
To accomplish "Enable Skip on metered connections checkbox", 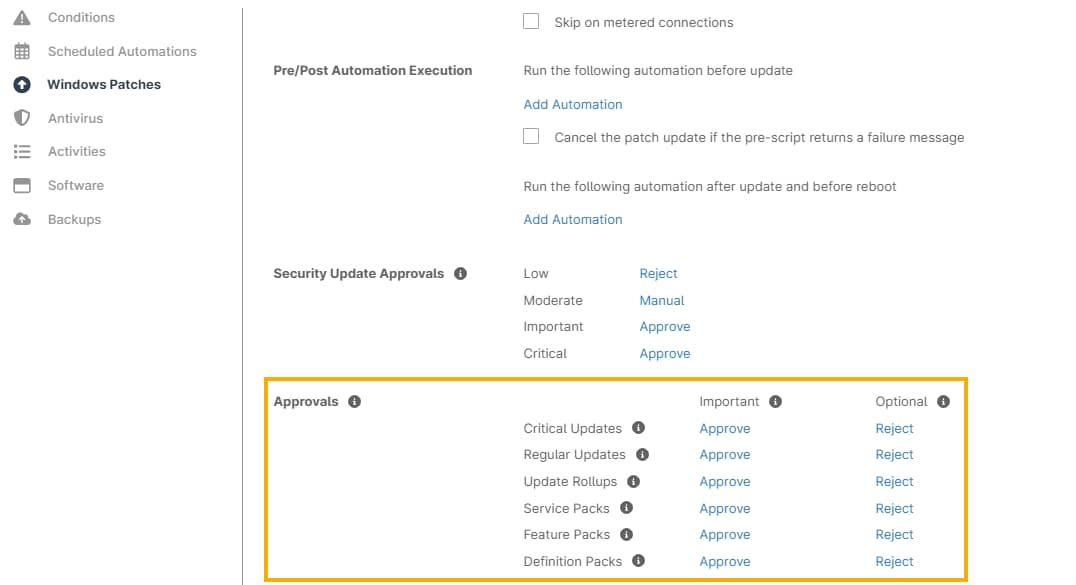I will tap(532, 21).
